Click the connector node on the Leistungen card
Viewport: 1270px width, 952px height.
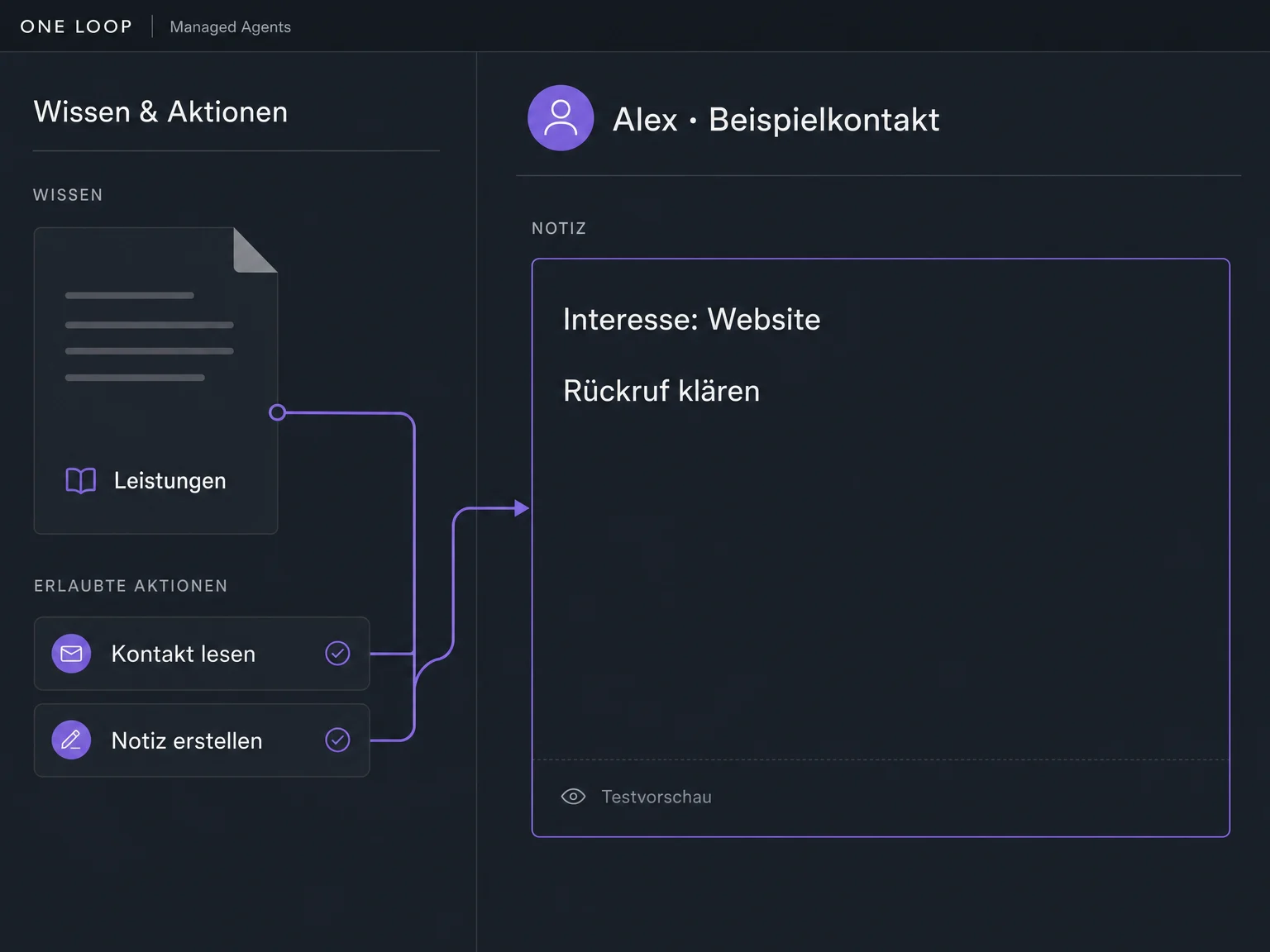278,412
